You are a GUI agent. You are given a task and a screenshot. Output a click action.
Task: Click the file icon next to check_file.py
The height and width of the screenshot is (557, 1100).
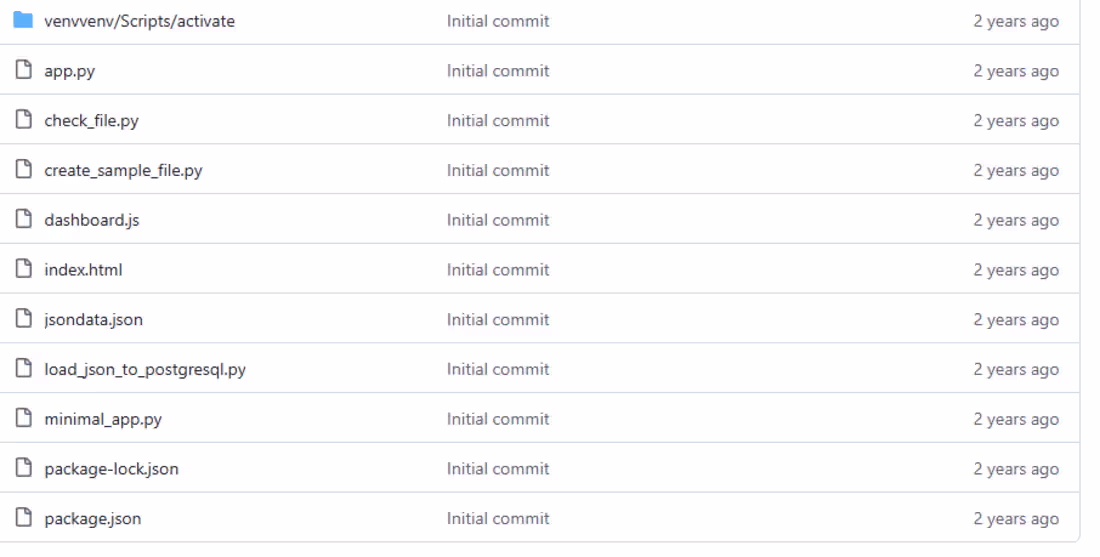(x=24, y=120)
